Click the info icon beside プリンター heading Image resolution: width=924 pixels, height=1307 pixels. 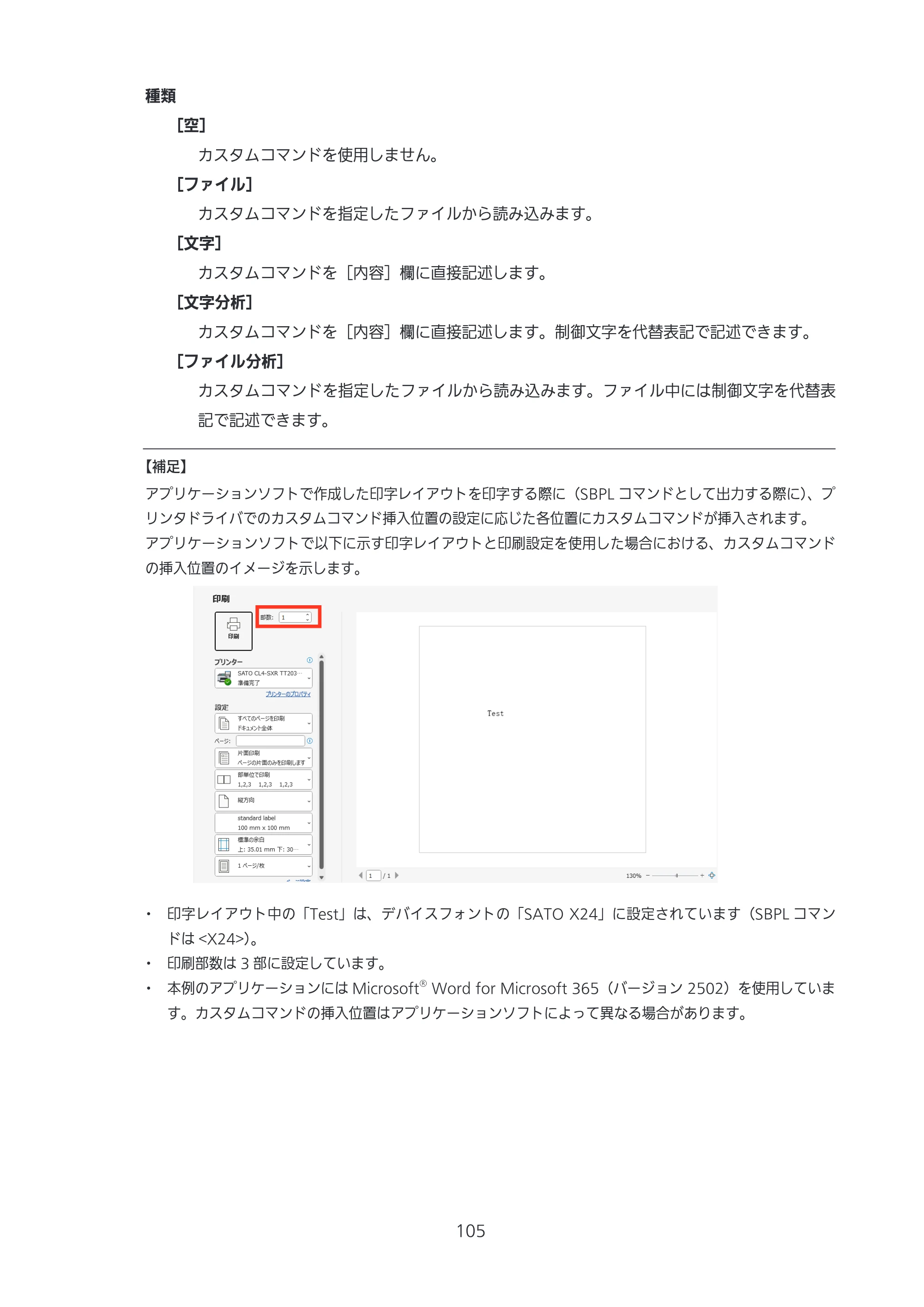point(309,660)
